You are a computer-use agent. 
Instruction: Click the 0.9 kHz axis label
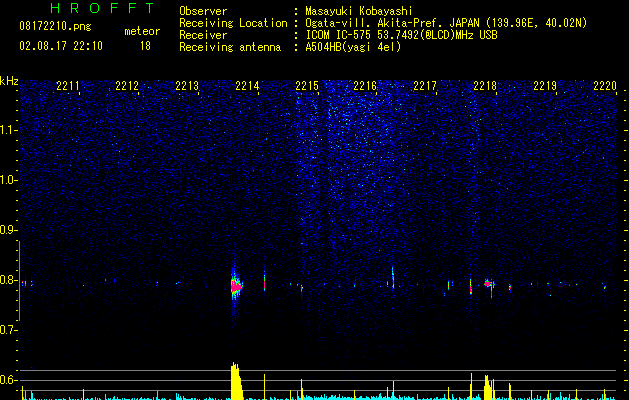7,230
